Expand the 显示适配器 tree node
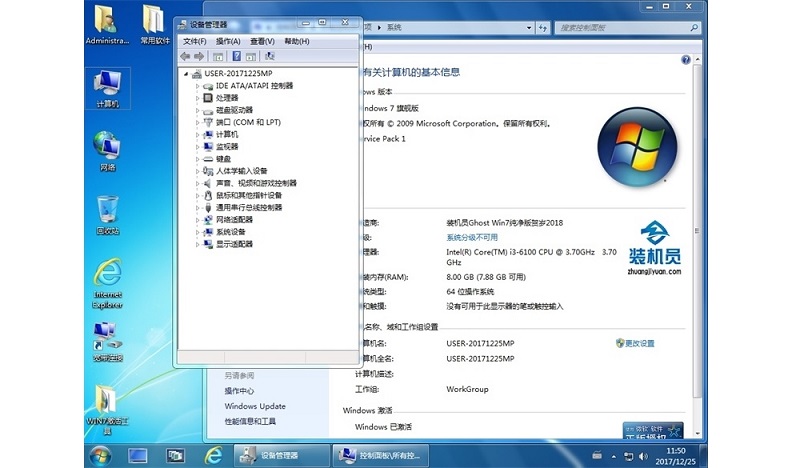Screen dimensions: 792x468 [x=198, y=244]
